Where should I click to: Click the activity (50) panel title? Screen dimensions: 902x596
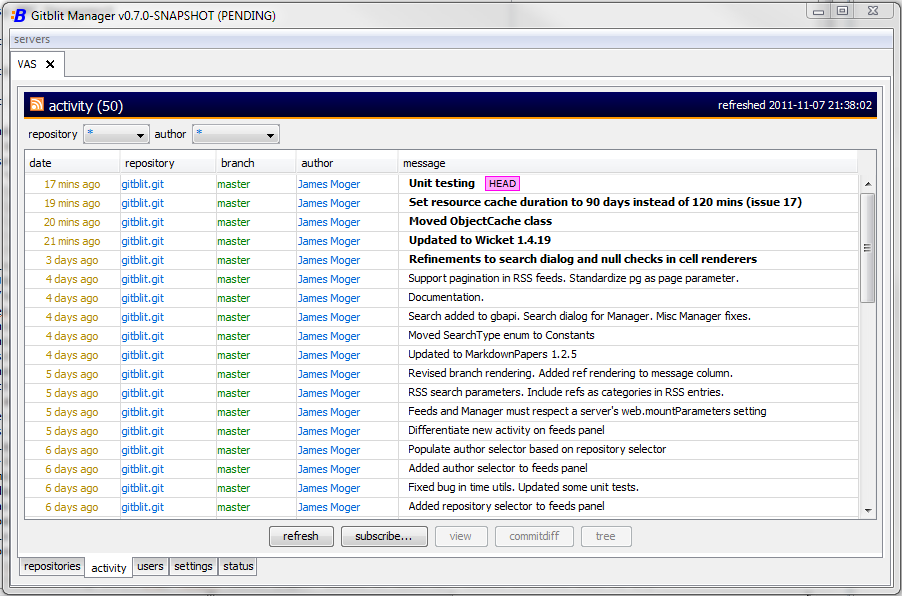pos(86,106)
